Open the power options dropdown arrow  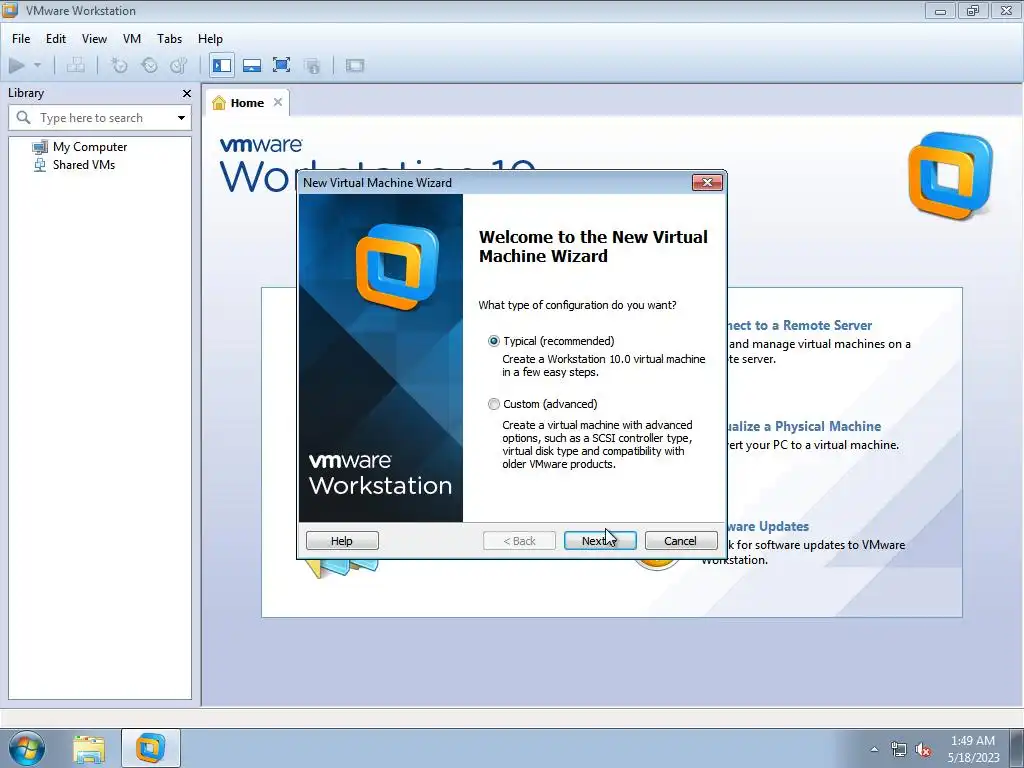[x=37, y=65]
